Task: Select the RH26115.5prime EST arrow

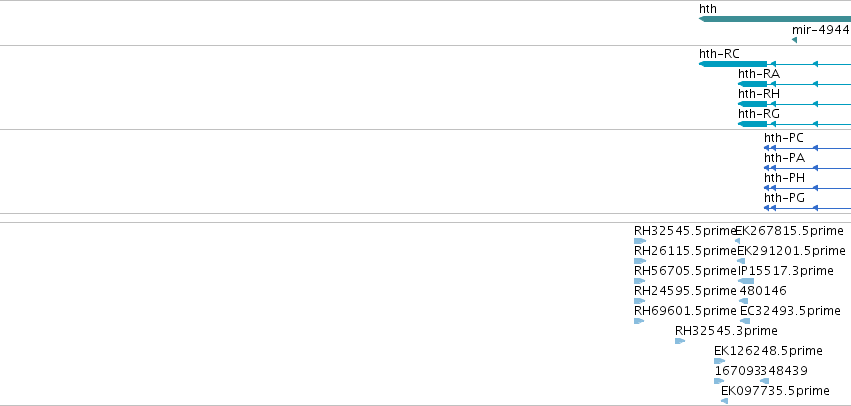Action: 640,261
